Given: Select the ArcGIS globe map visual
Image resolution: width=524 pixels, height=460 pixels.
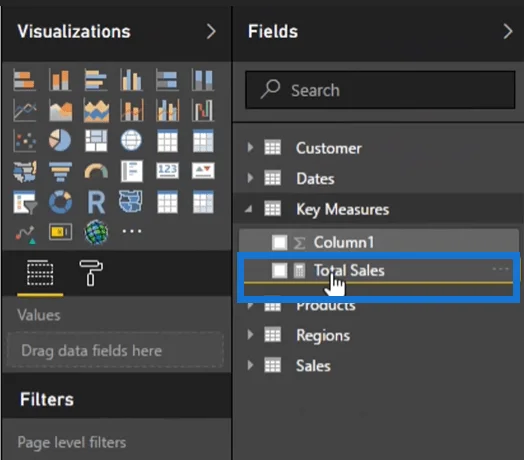Looking at the screenshot, I should coord(96,232).
